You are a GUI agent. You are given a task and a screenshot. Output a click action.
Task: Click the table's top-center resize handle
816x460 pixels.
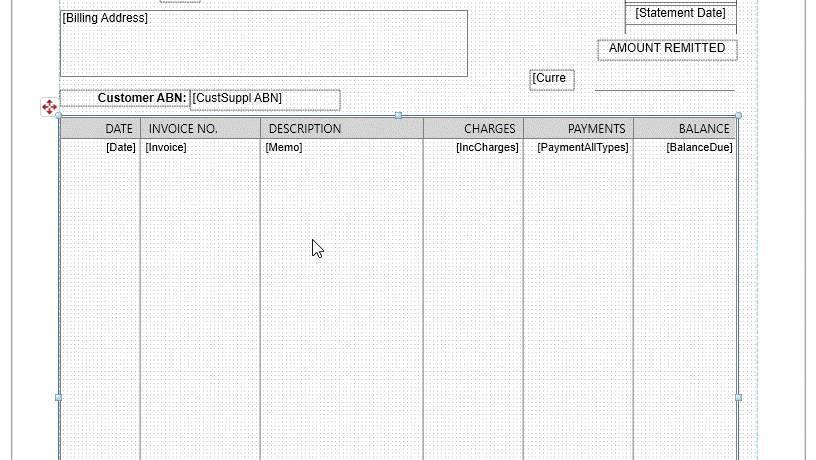click(399, 116)
